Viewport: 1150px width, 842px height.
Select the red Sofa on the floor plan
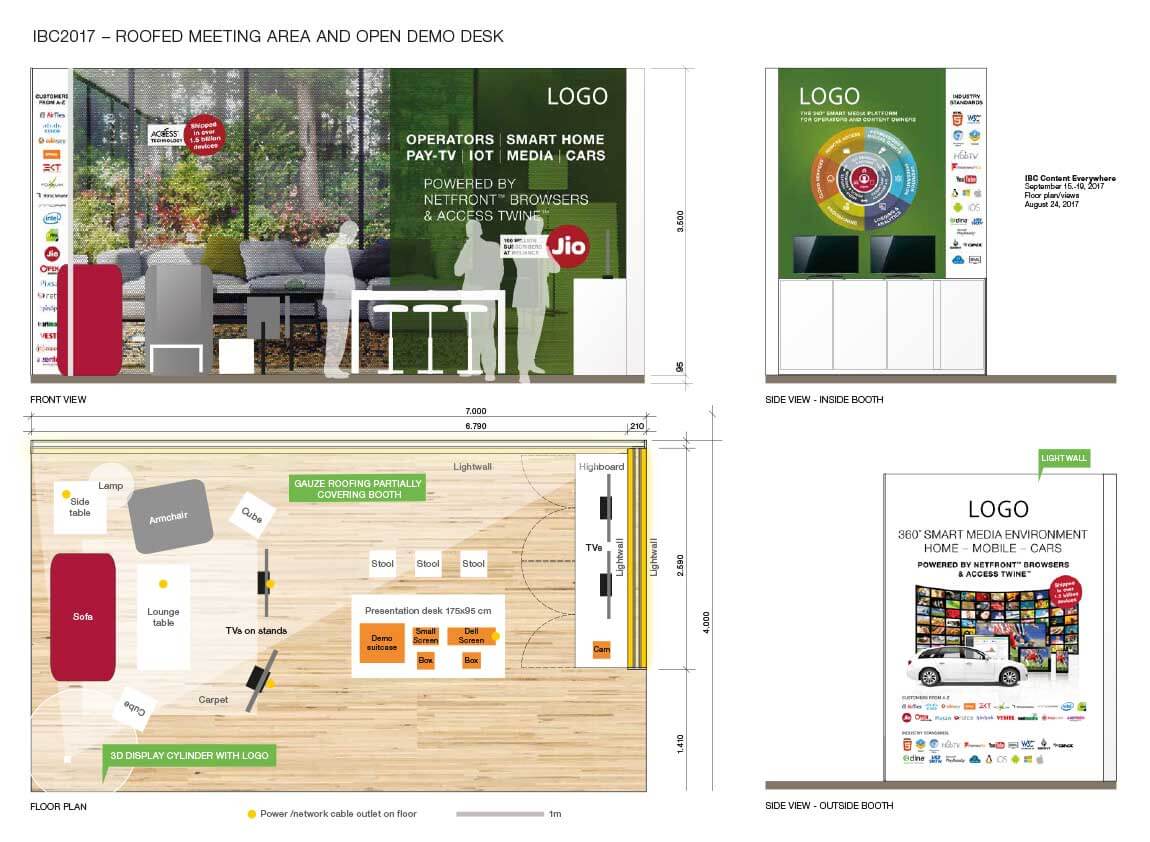[x=83, y=617]
